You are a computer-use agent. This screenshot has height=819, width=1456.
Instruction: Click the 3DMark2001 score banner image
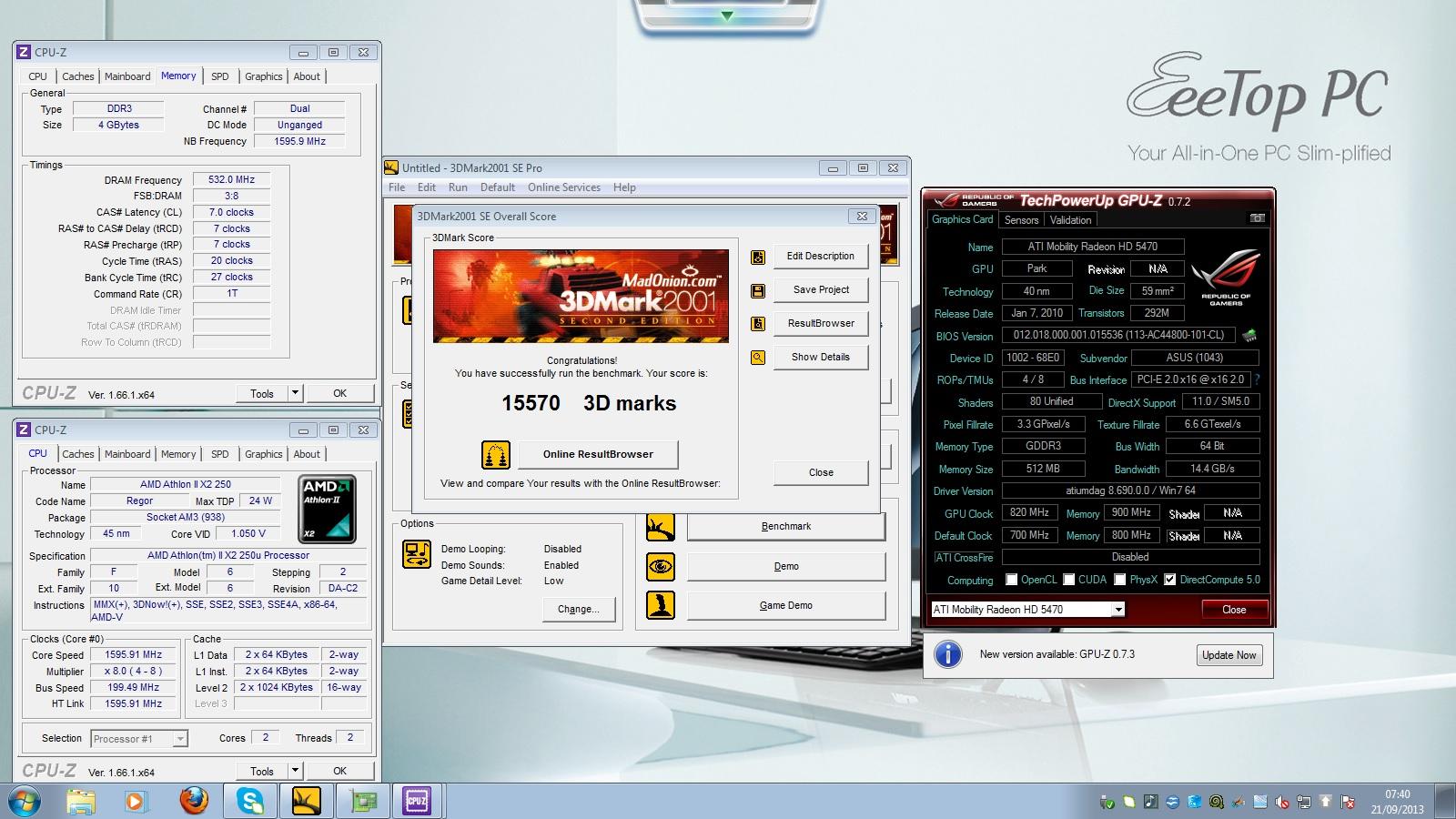pyautogui.click(x=581, y=297)
